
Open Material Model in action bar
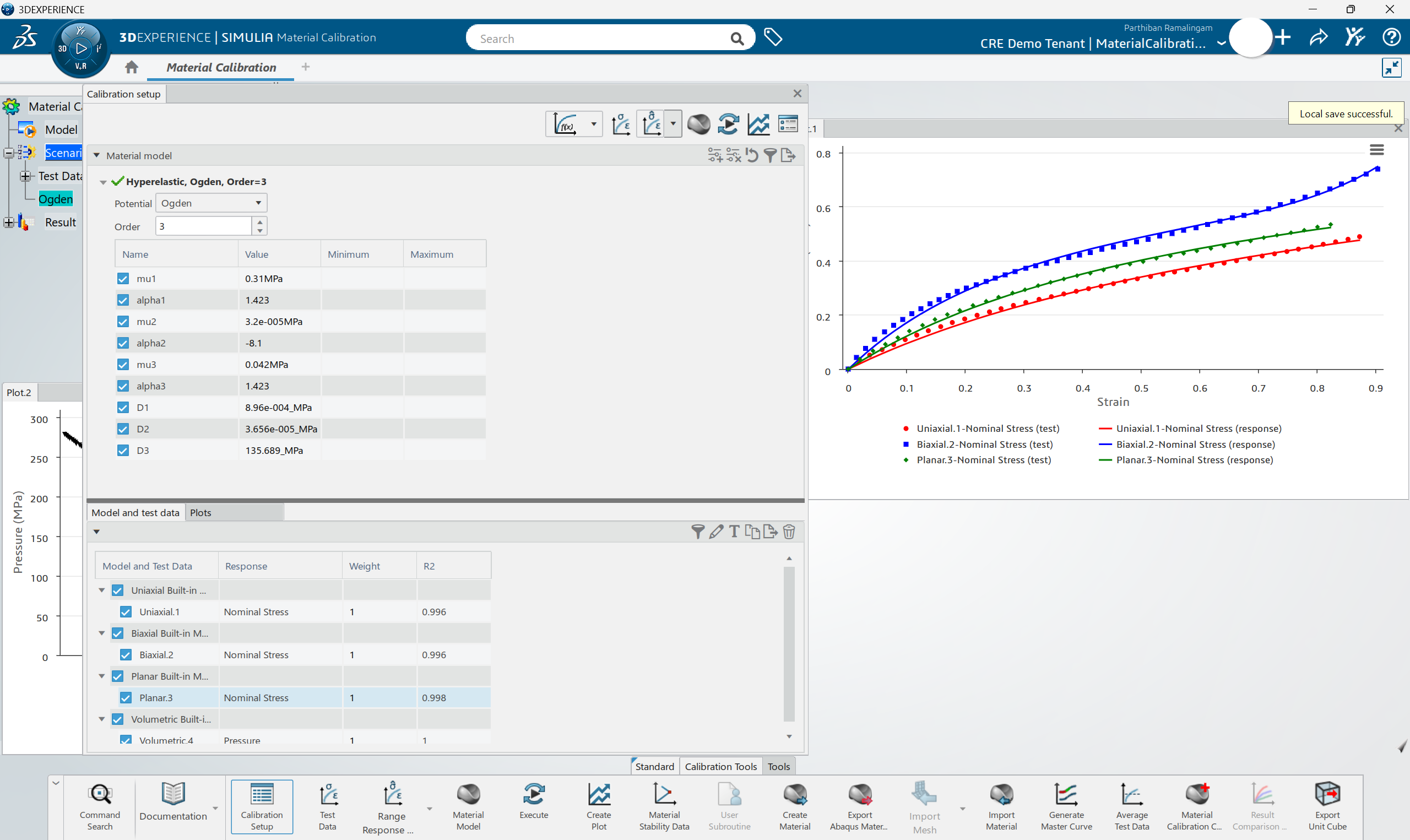[x=469, y=805]
